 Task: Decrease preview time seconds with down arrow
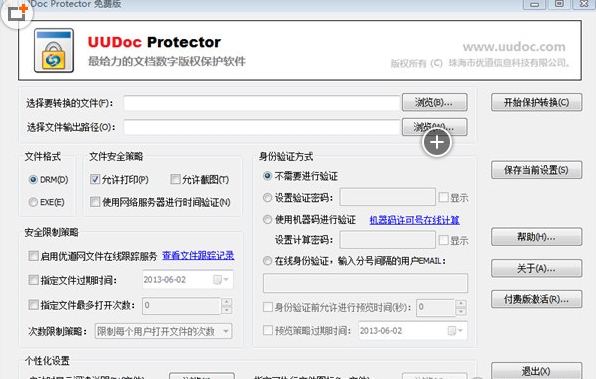461,311
